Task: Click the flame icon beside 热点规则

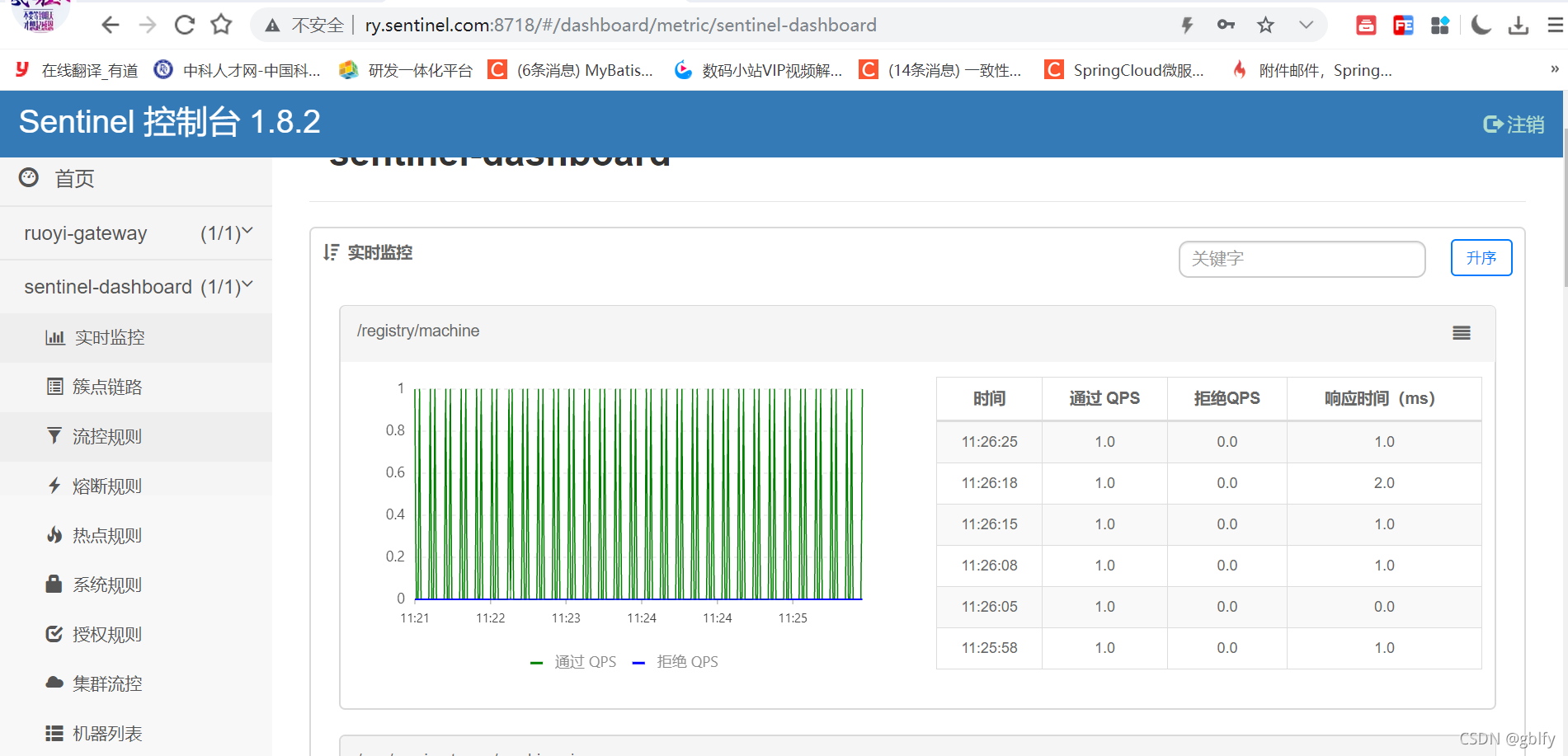Action: click(x=54, y=535)
